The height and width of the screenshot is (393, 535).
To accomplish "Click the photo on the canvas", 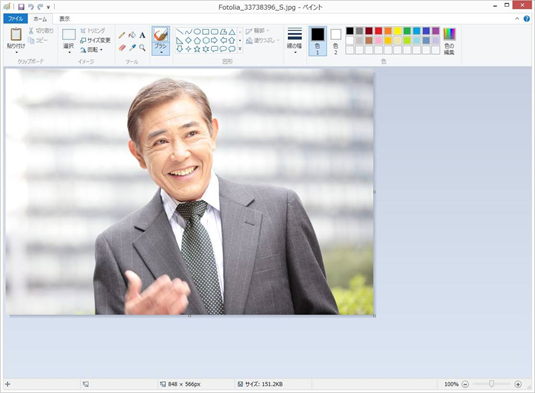I will click(x=190, y=192).
